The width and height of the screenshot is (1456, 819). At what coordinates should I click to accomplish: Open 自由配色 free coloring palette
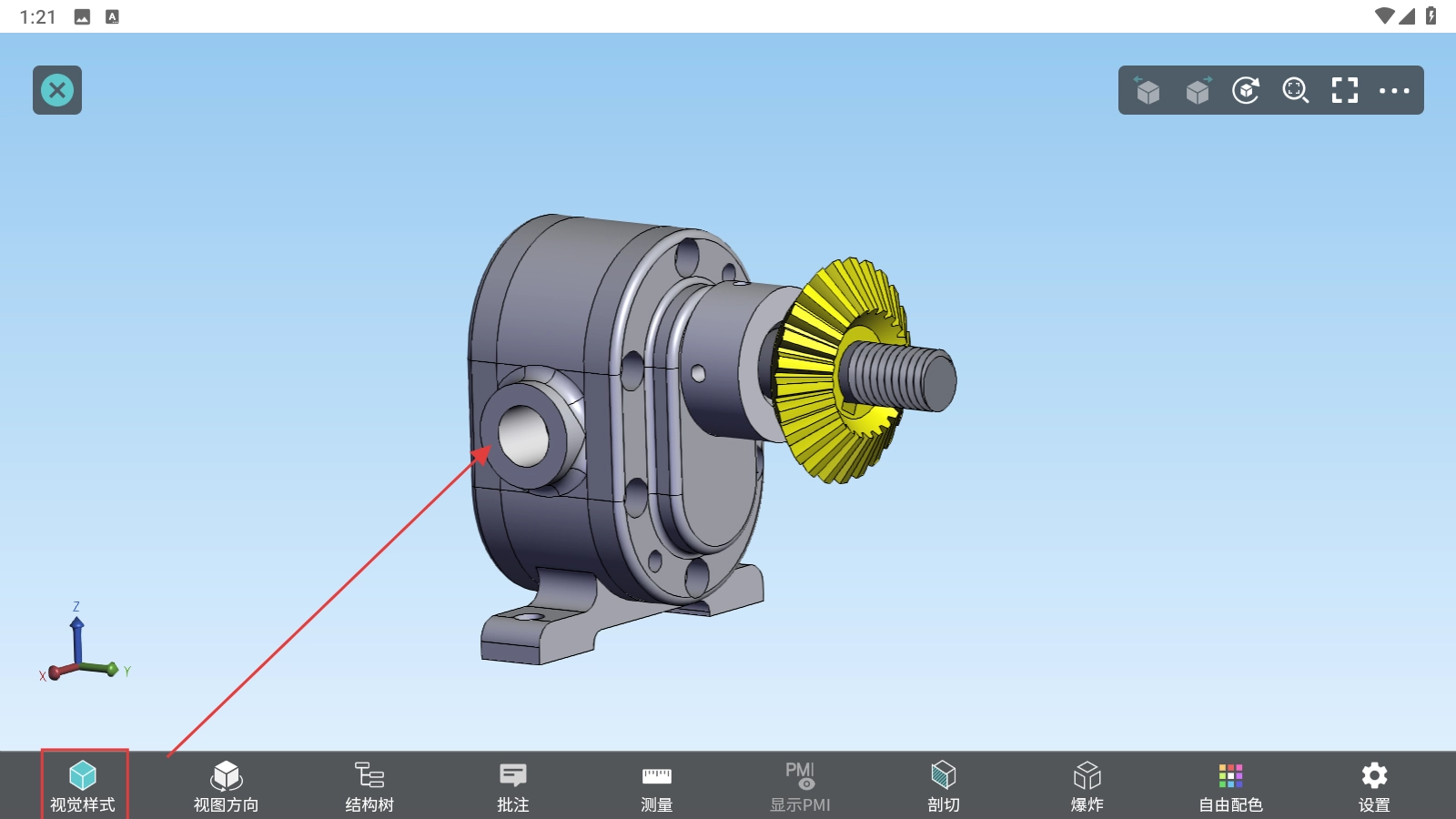click(1230, 785)
